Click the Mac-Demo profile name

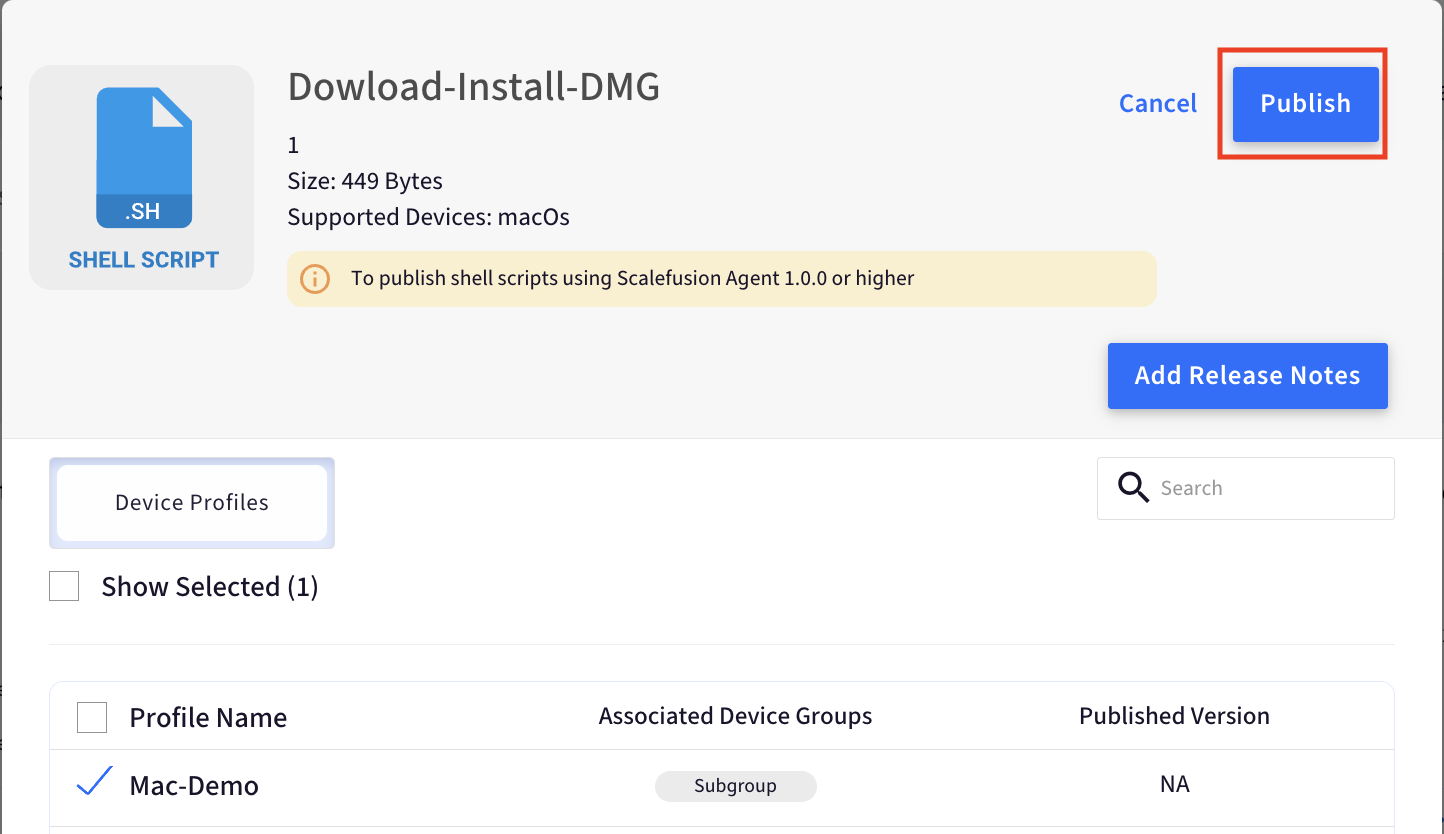coord(194,786)
